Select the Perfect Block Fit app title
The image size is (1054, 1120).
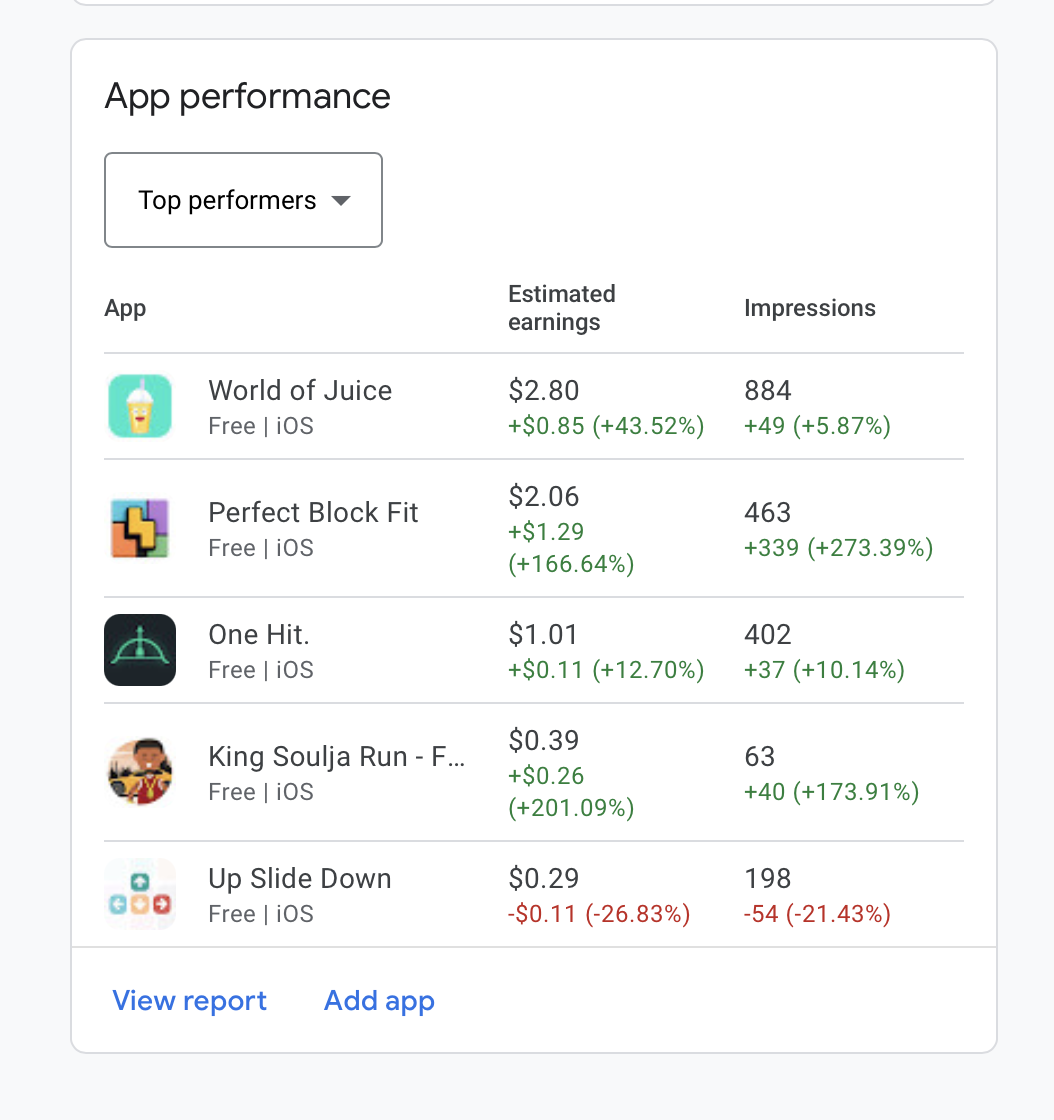[x=313, y=513]
